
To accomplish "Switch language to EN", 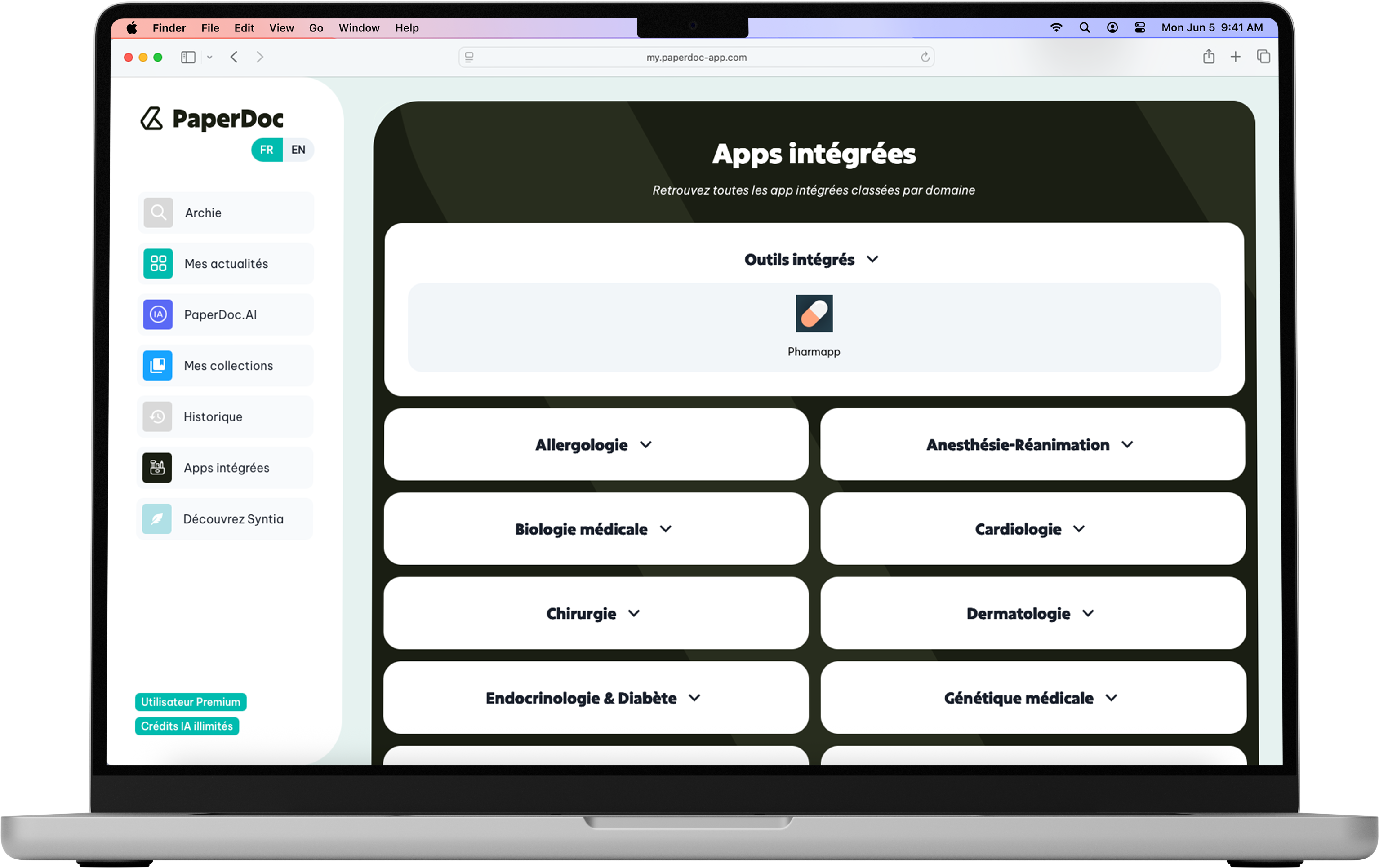I will click(x=298, y=150).
